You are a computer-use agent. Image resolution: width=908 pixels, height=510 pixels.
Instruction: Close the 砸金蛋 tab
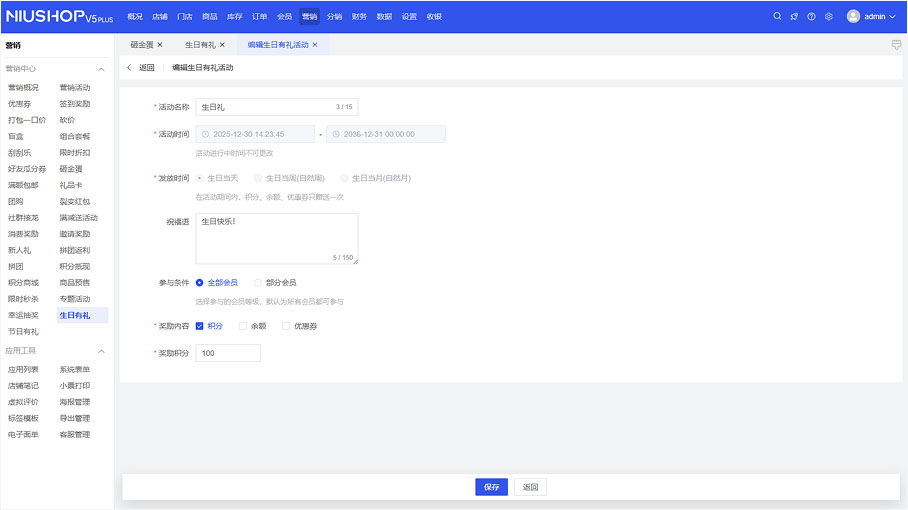click(160, 45)
